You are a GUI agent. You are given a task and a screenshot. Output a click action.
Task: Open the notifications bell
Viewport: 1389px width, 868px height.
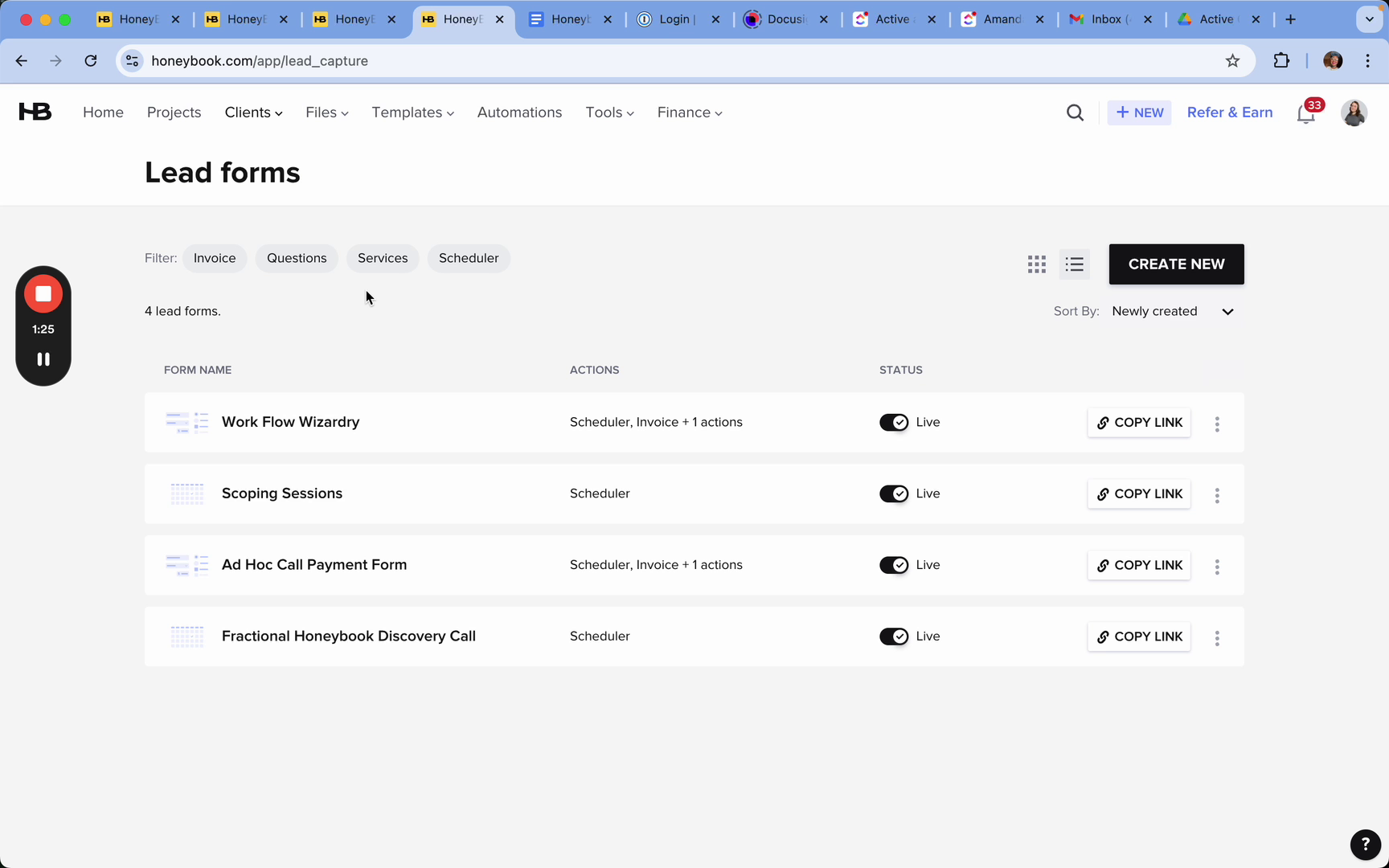(x=1305, y=113)
